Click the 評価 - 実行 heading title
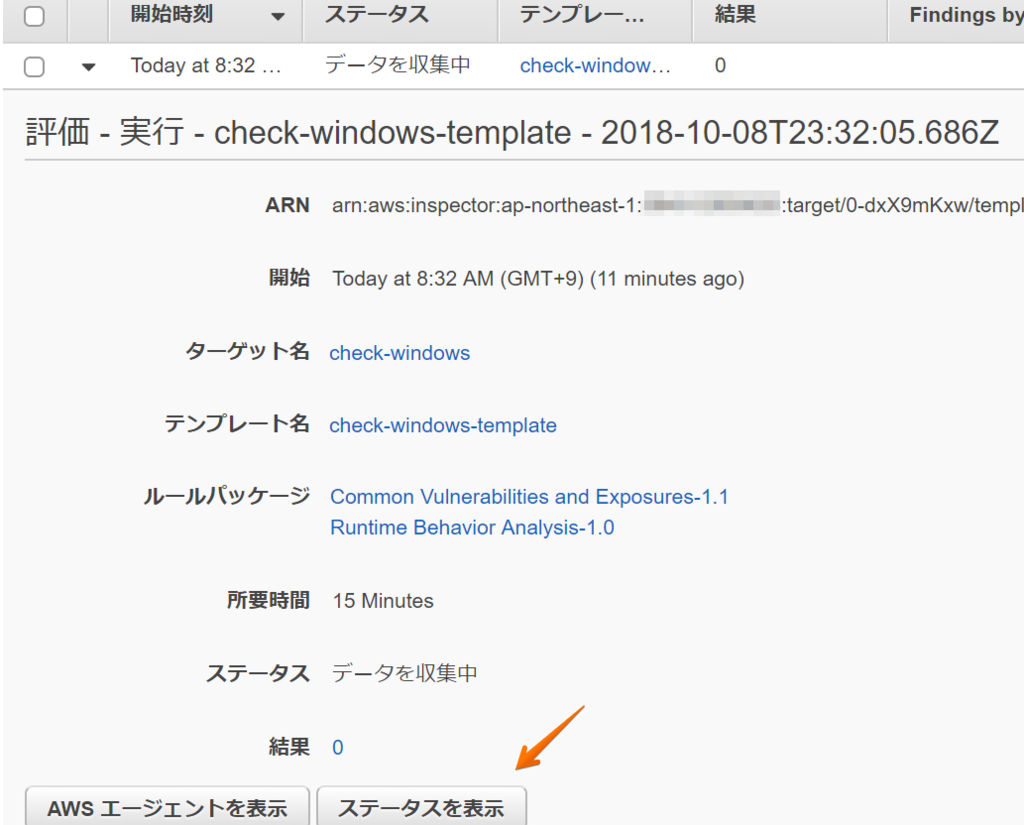The width and height of the screenshot is (1024, 825). tap(512, 133)
